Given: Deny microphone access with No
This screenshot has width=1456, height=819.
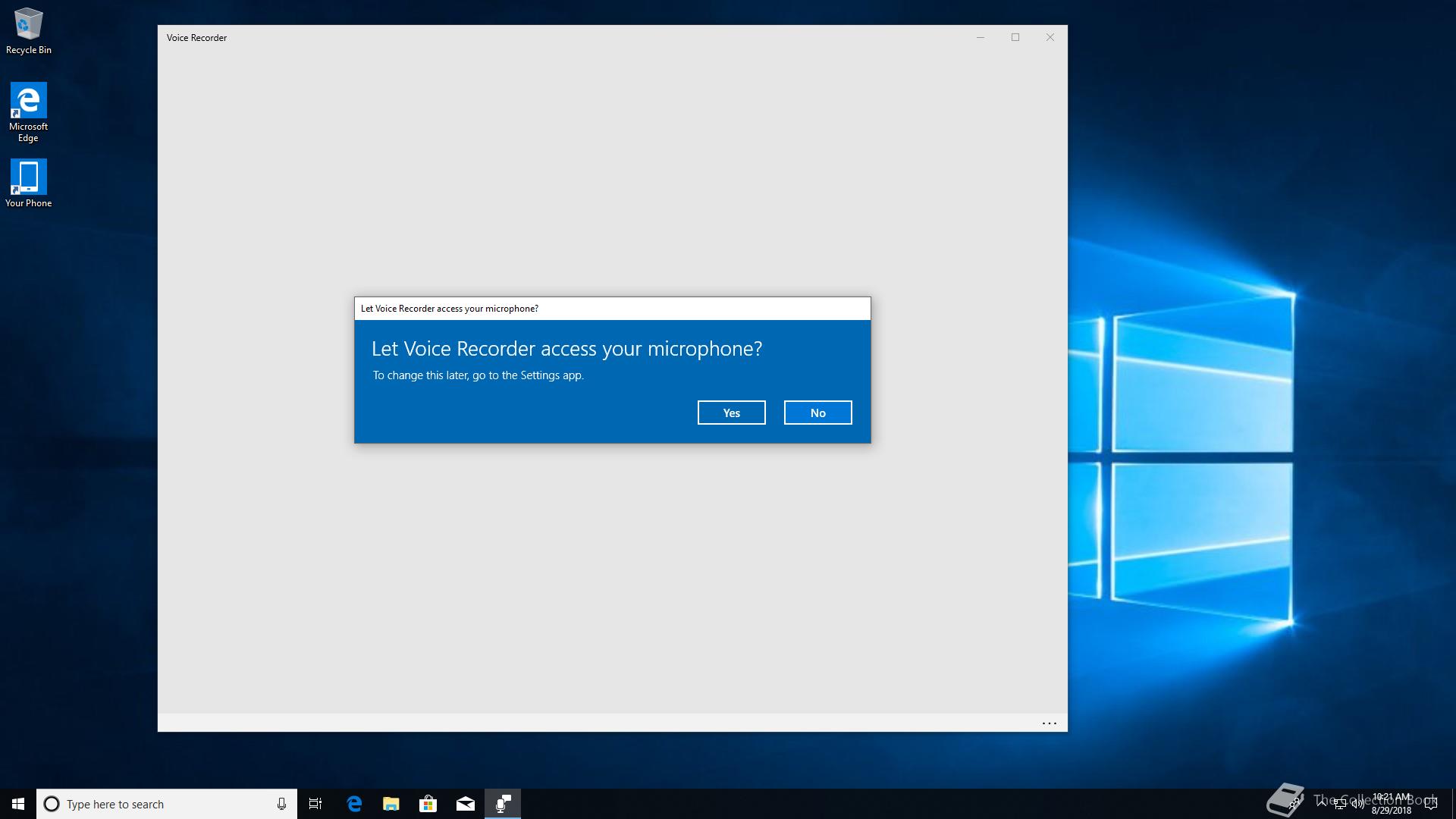Looking at the screenshot, I should click(817, 413).
